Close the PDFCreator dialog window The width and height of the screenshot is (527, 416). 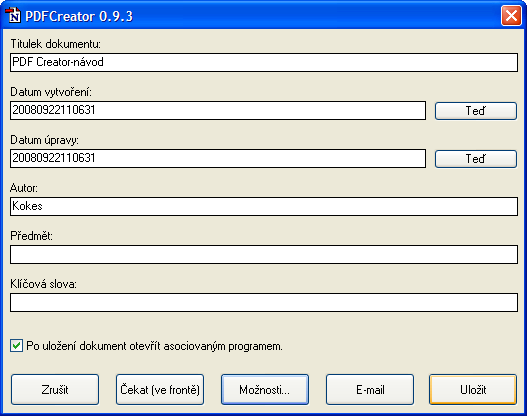click(x=511, y=15)
